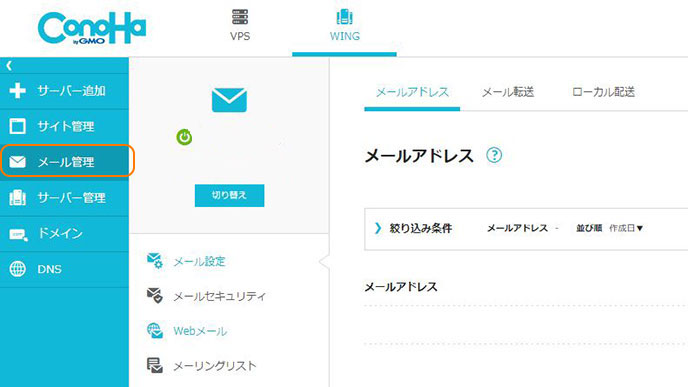Click the メール設定 gear envelope icon
Screen dimensions: 688x387
point(154,261)
